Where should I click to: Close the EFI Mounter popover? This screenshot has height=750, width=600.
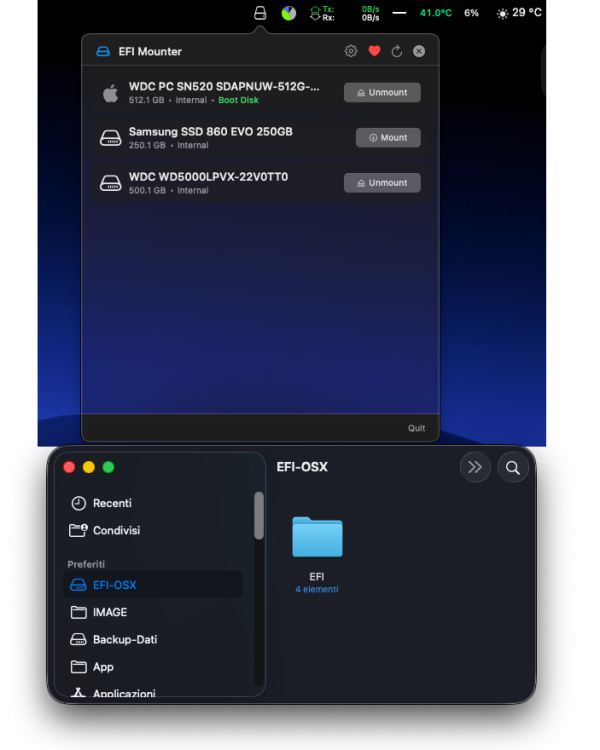[x=419, y=51]
